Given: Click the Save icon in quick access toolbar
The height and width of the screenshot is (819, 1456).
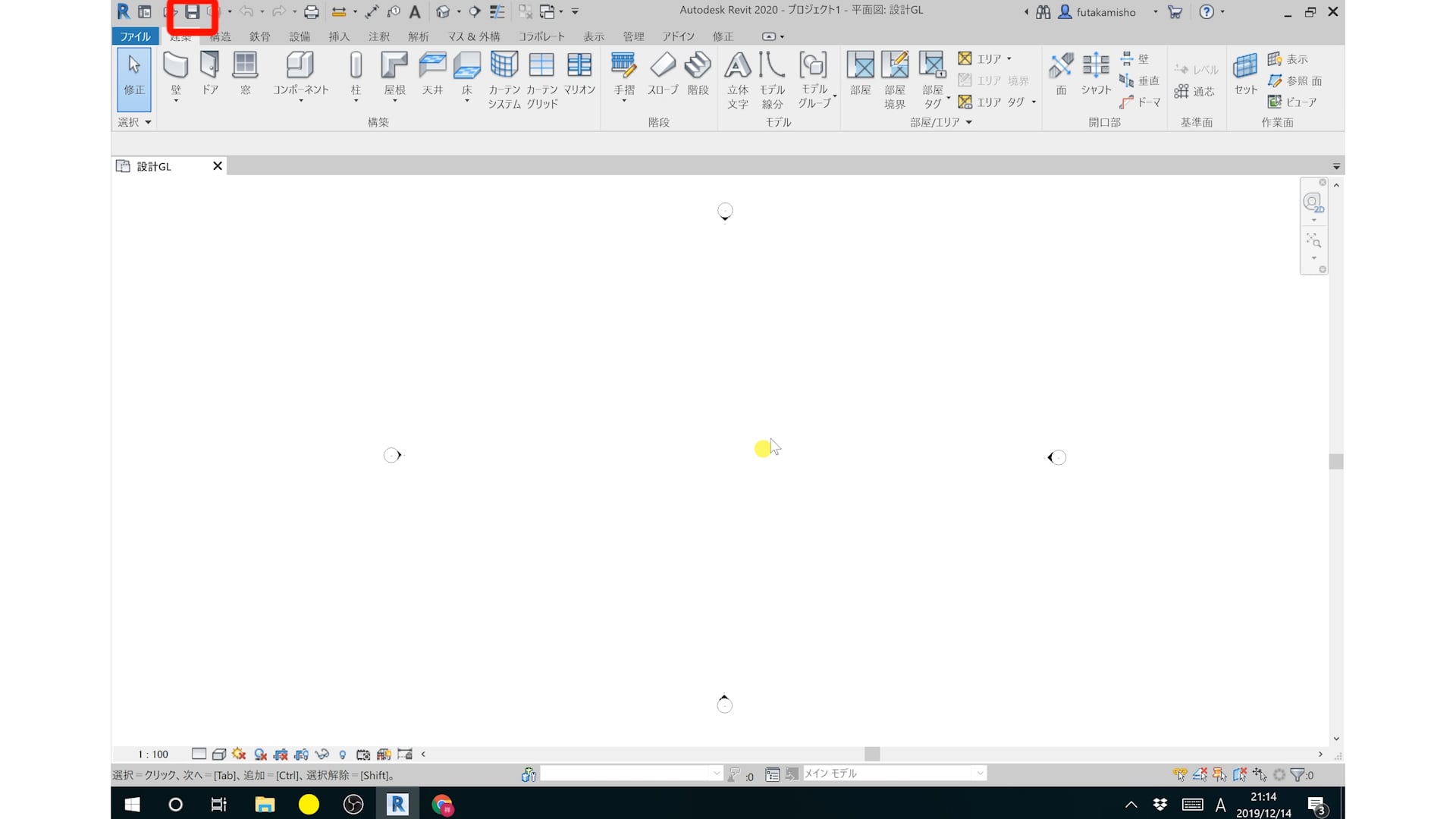Looking at the screenshot, I should click(193, 12).
